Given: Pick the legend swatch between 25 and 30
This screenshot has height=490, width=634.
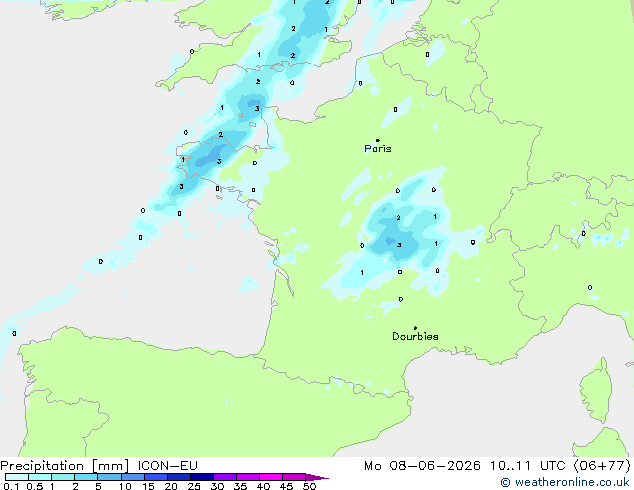Looking at the screenshot, I should pyautogui.click(x=202, y=477).
